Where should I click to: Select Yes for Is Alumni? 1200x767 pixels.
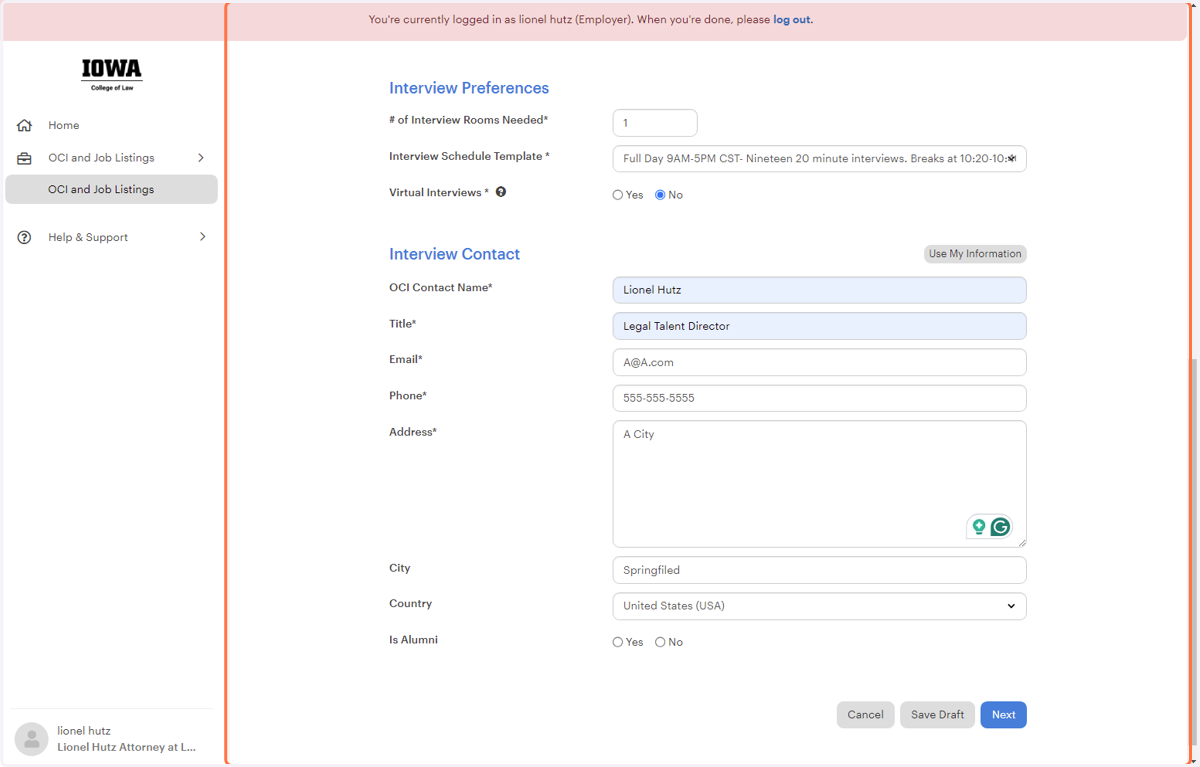[618, 642]
